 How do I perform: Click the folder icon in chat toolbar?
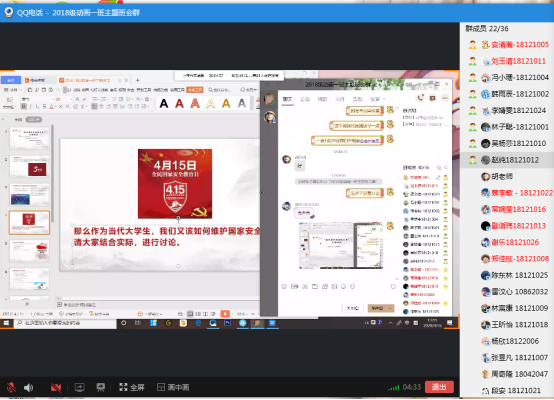[315, 286]
